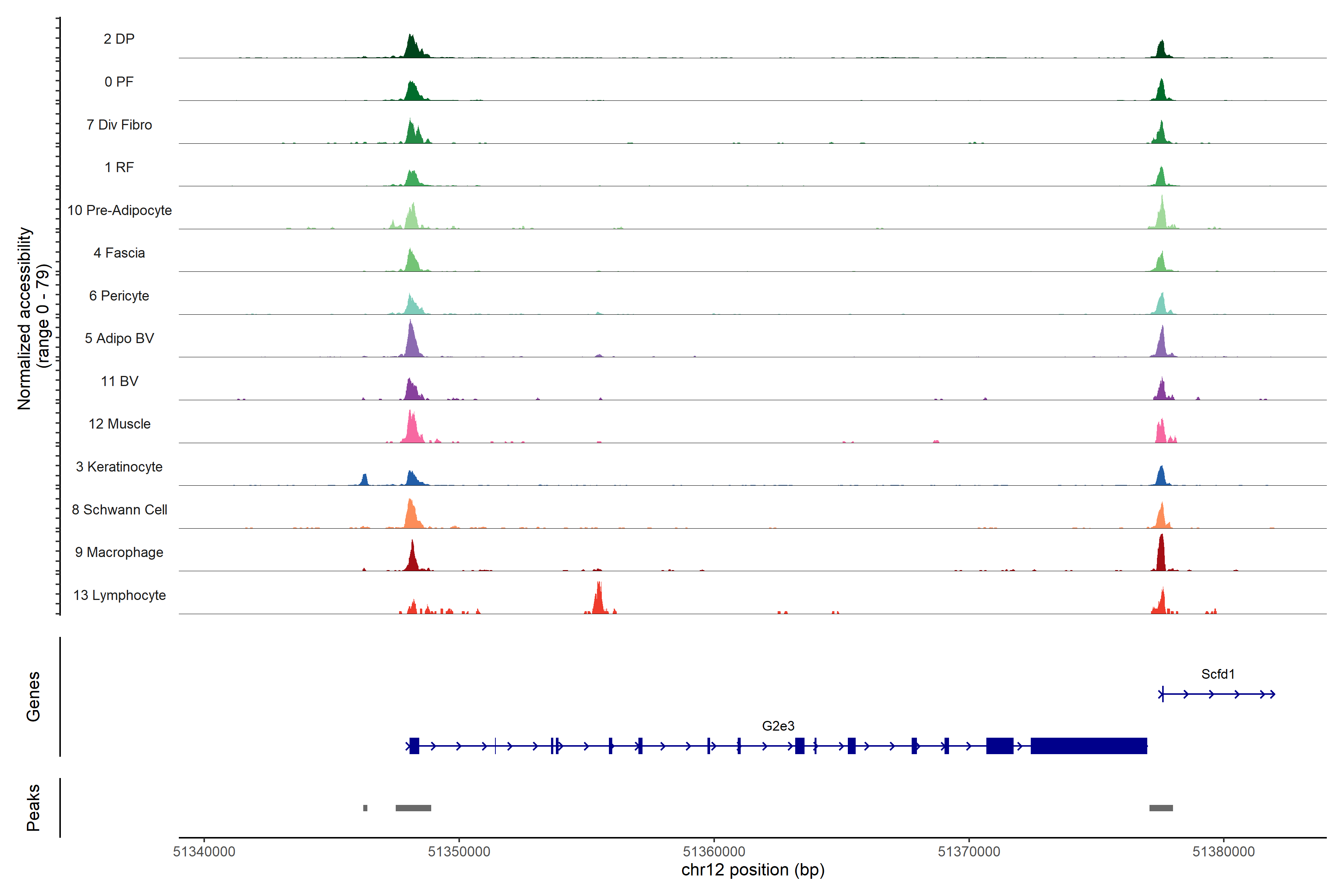1344x896 pixels.
Task: Click the 51340000 axis tick label
Action: [x=204, y=852]
